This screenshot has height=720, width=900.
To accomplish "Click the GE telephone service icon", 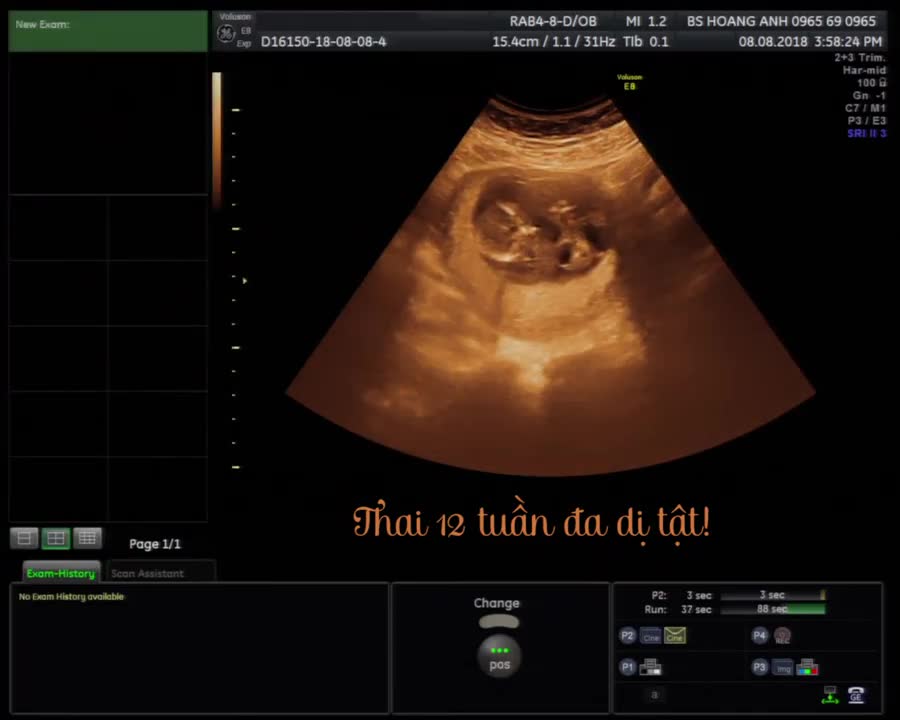I will coord(856,695).
